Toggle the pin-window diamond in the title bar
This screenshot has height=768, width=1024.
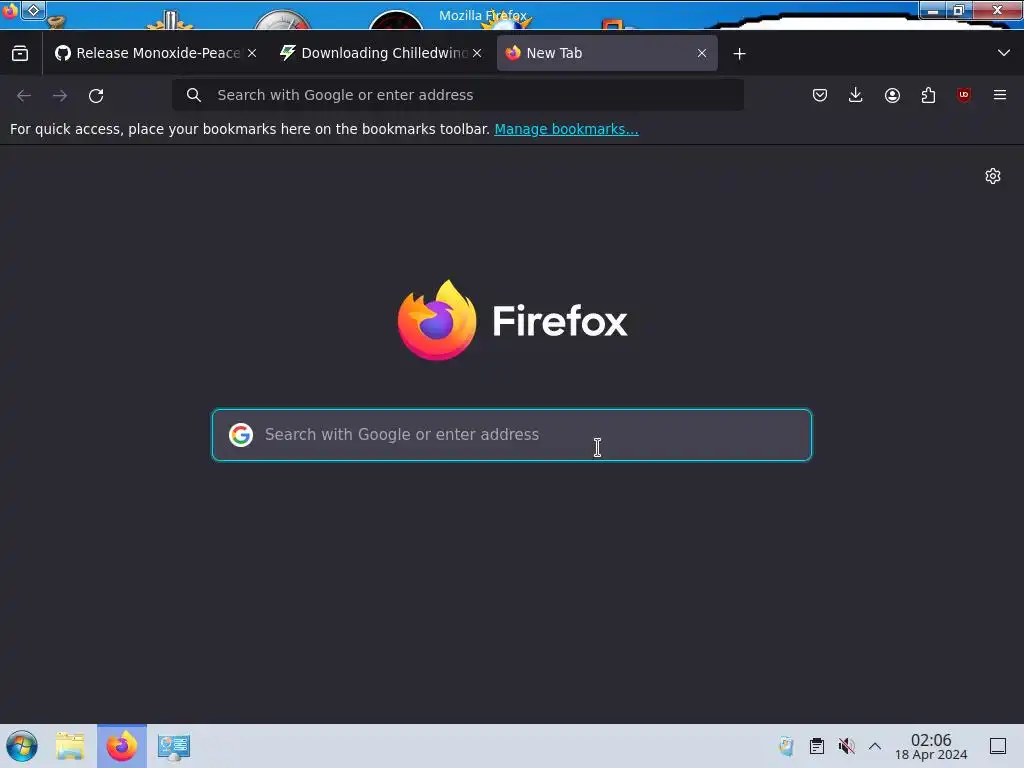pyautogui.click(x=33, y=10)
